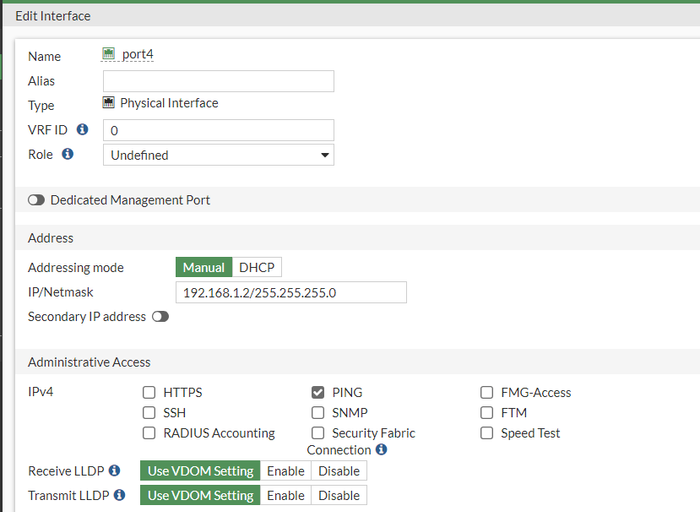The image size is (700, 512).
Task: Select DHCP addressing mode
Action: tap(257, 267)
